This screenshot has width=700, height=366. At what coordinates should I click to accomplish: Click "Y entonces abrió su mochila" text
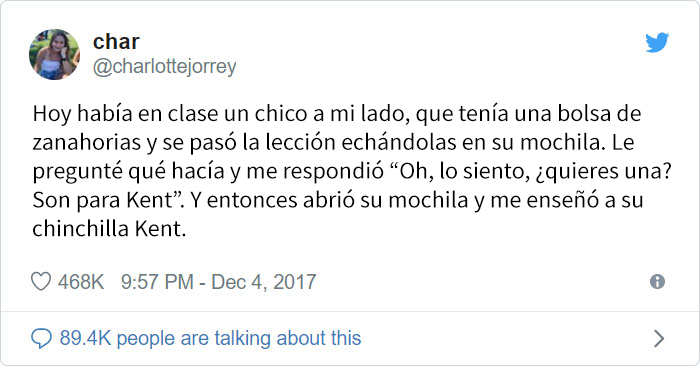click(329, 200)
